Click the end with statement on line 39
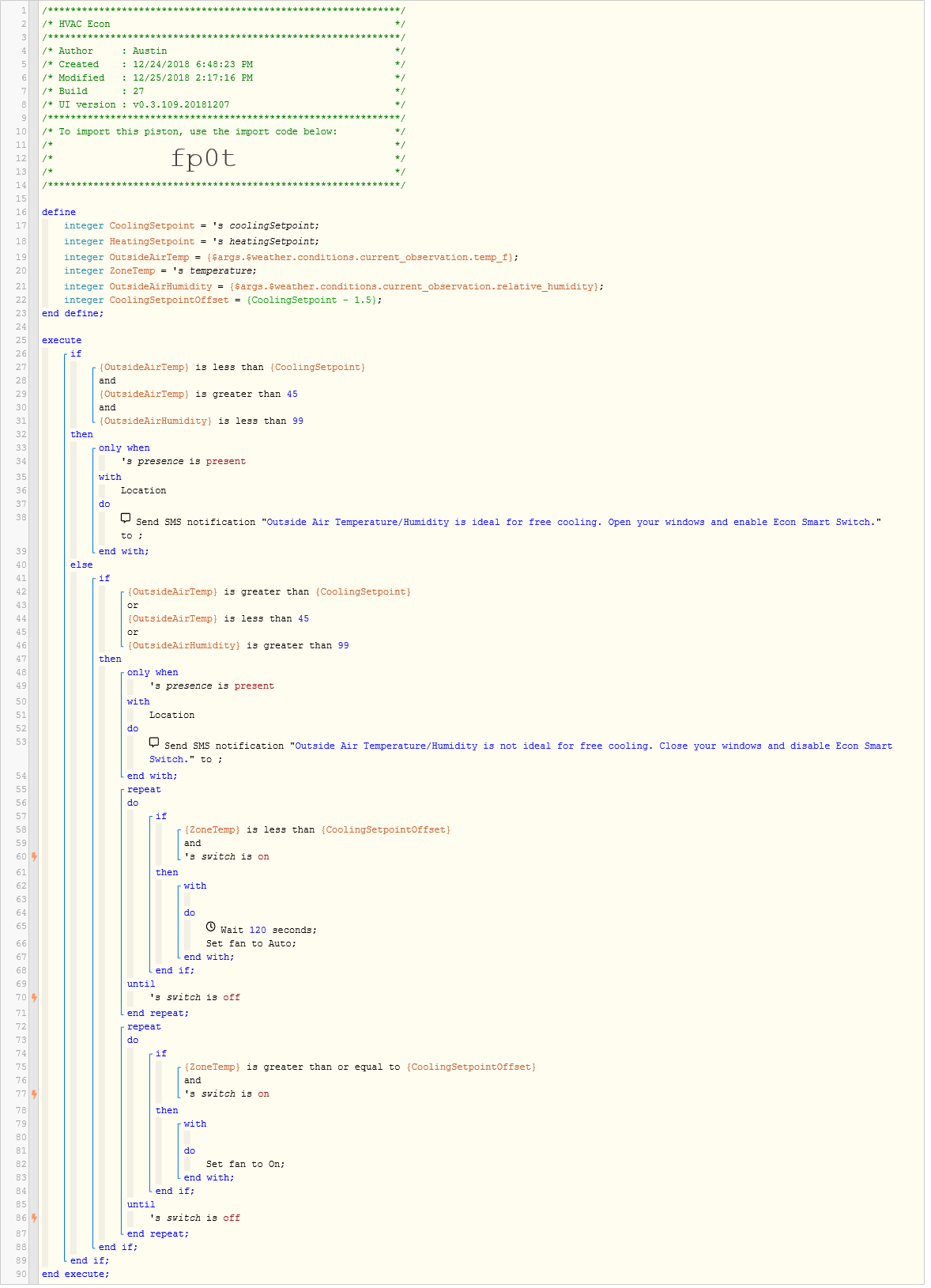Screen dimensions: 931x1288 124,551
